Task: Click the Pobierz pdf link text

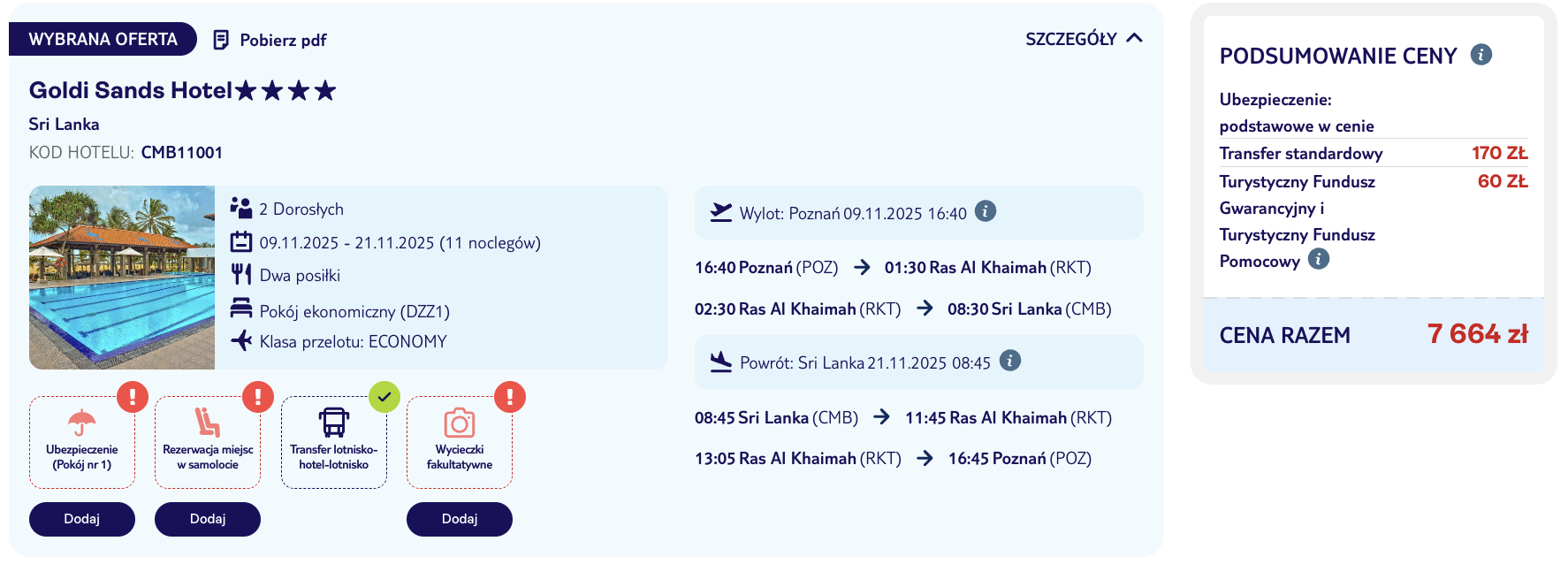Action: pyautogui.click(x=283, y=41)
